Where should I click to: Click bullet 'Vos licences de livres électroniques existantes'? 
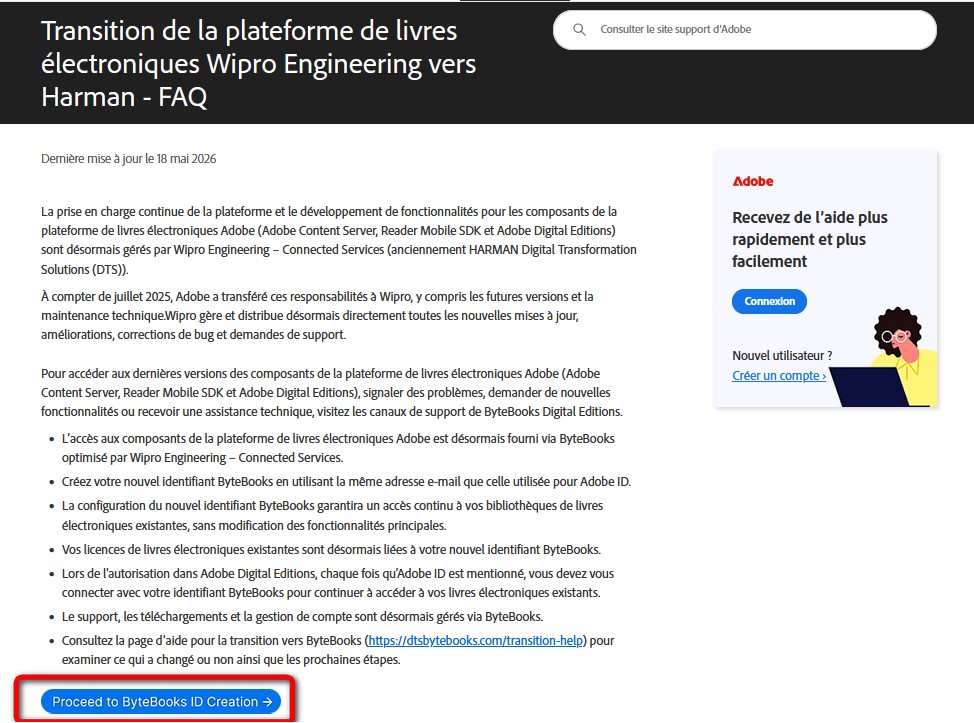click(331, 549)
